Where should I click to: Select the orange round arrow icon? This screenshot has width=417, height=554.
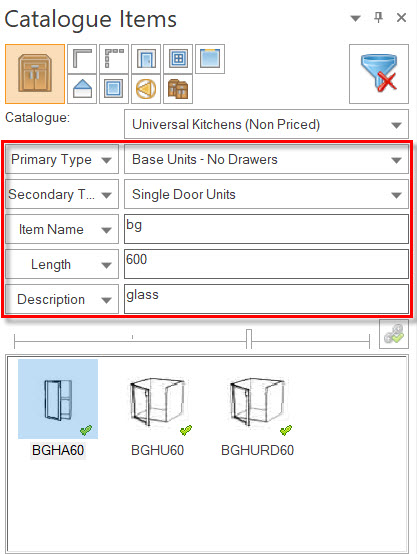pos(146,89)
